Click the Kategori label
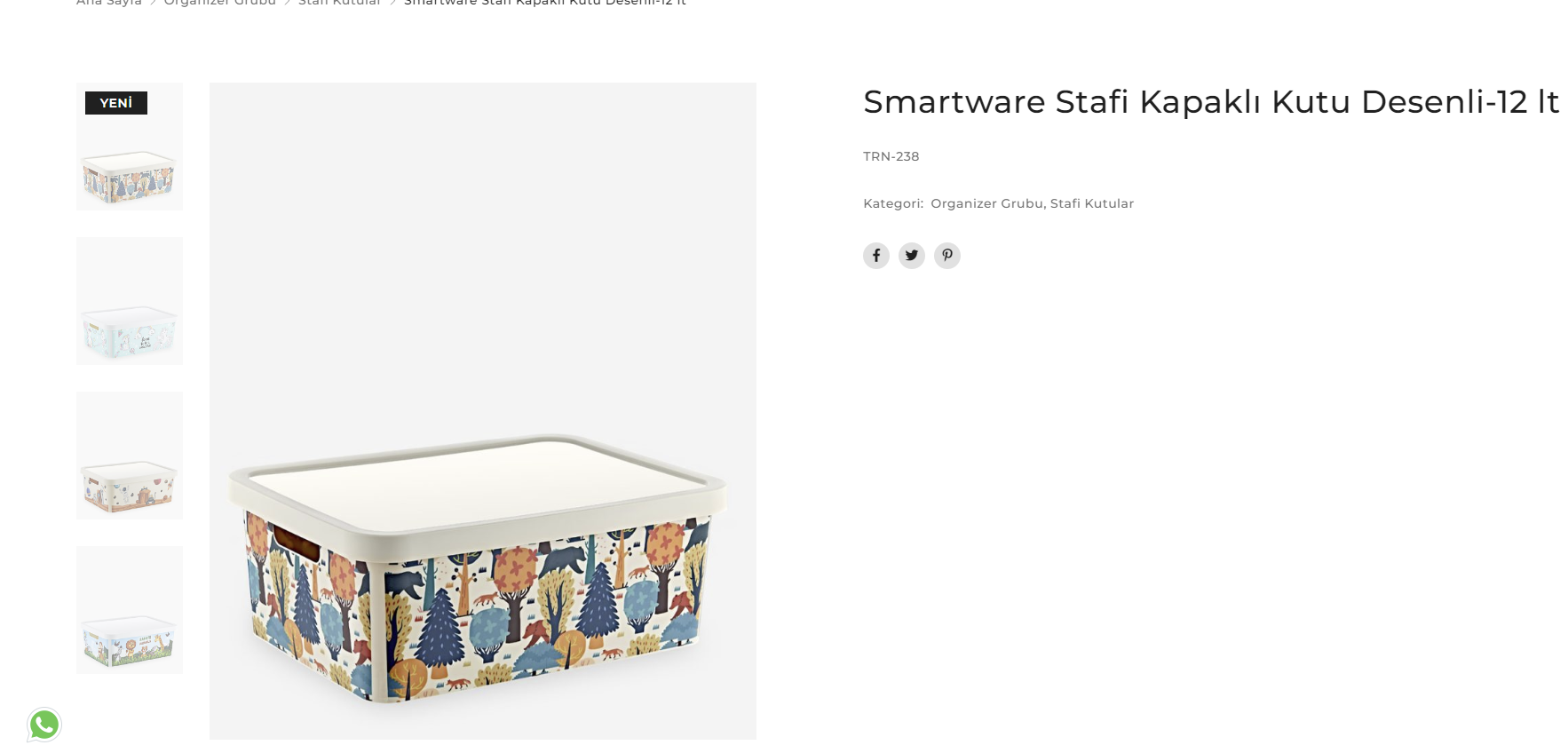Screen dimensions: 1568x753 [x=892, y=203]
